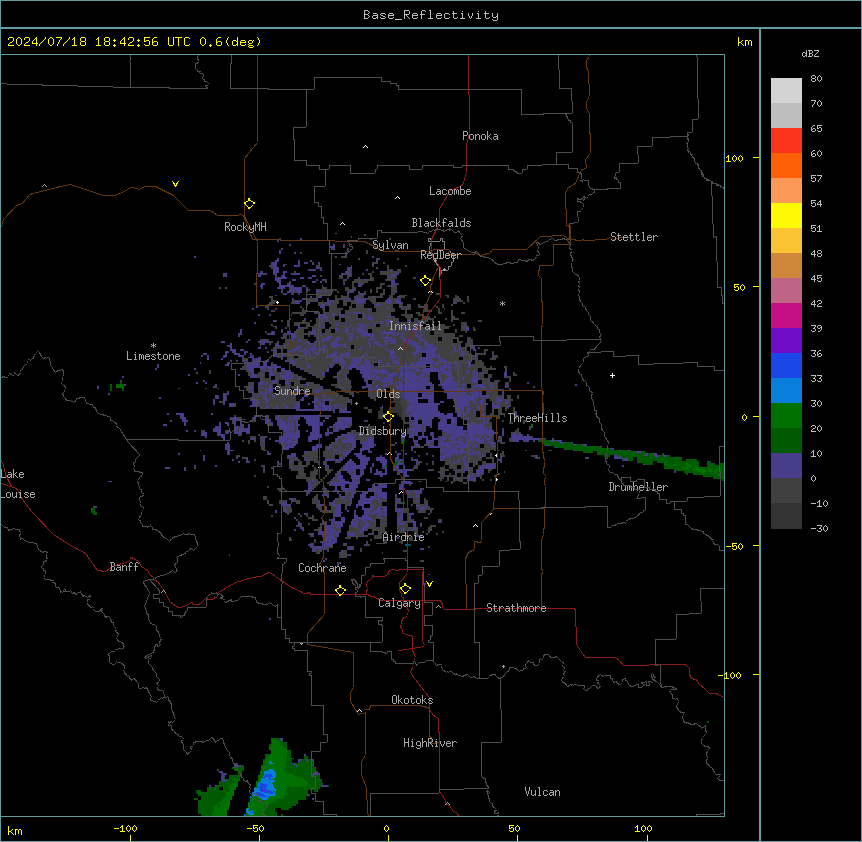Click the Olds label
This screenshot has width=862, height=842.
[388, 394]
